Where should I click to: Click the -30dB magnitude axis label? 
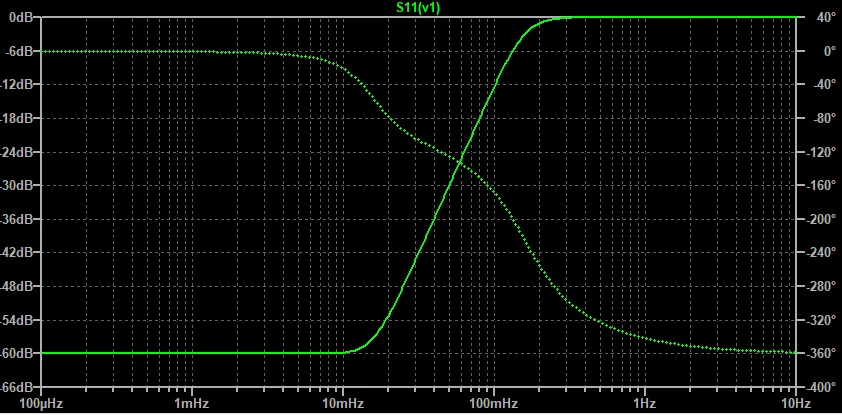click(17, 185)
